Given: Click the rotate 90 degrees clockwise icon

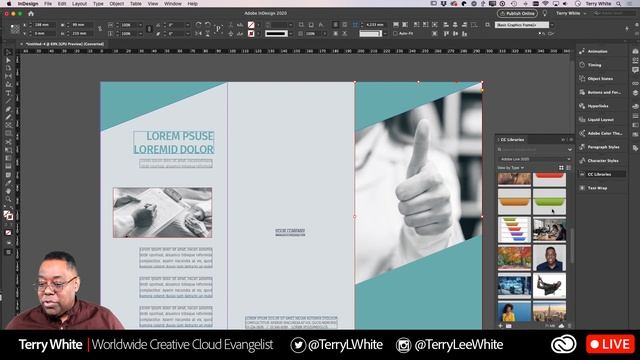Looking at the screenshot, I should coord(198,25).
